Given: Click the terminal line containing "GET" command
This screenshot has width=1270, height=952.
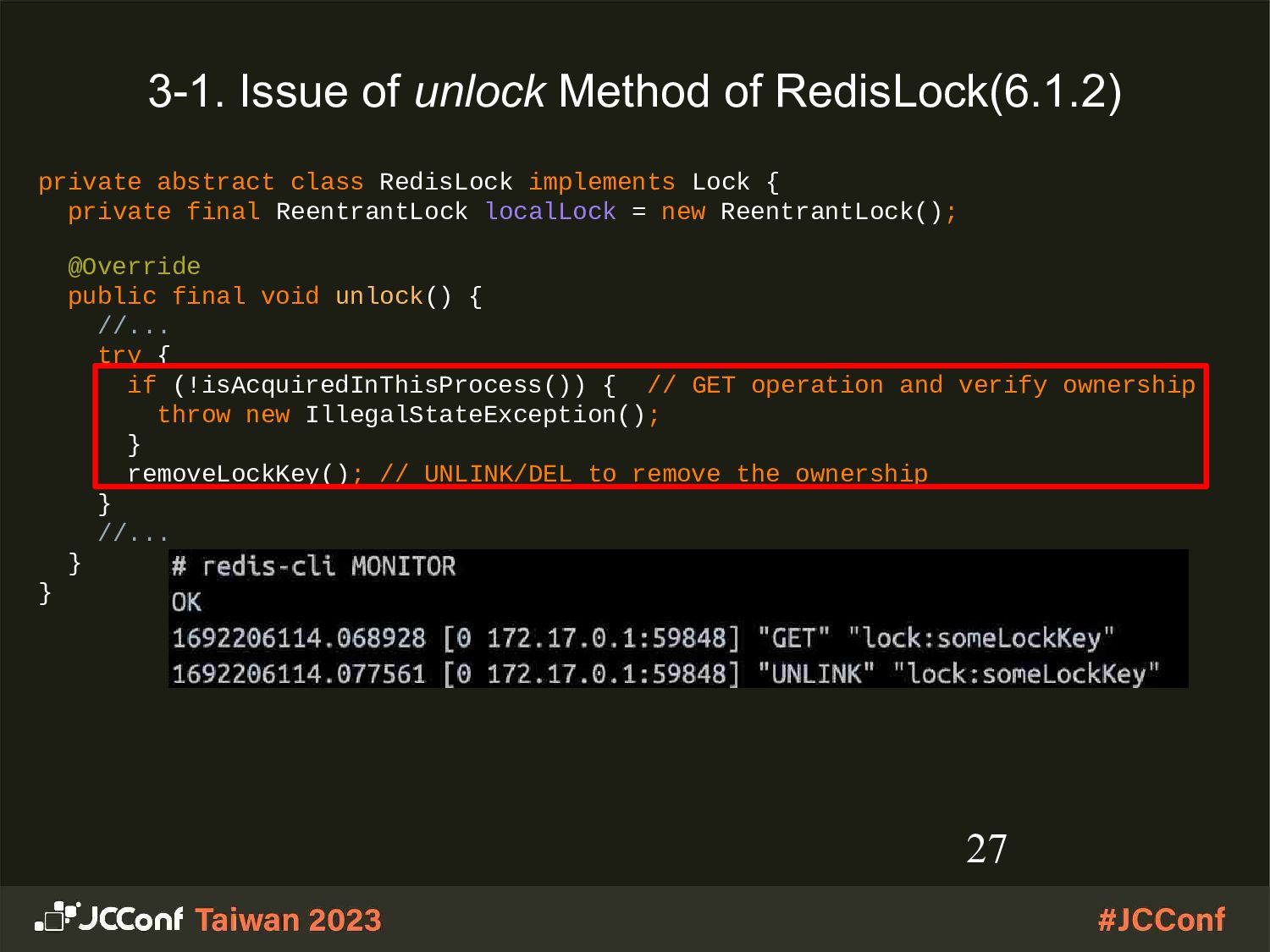Looking at the screenshot, I should tap(643, 637).
